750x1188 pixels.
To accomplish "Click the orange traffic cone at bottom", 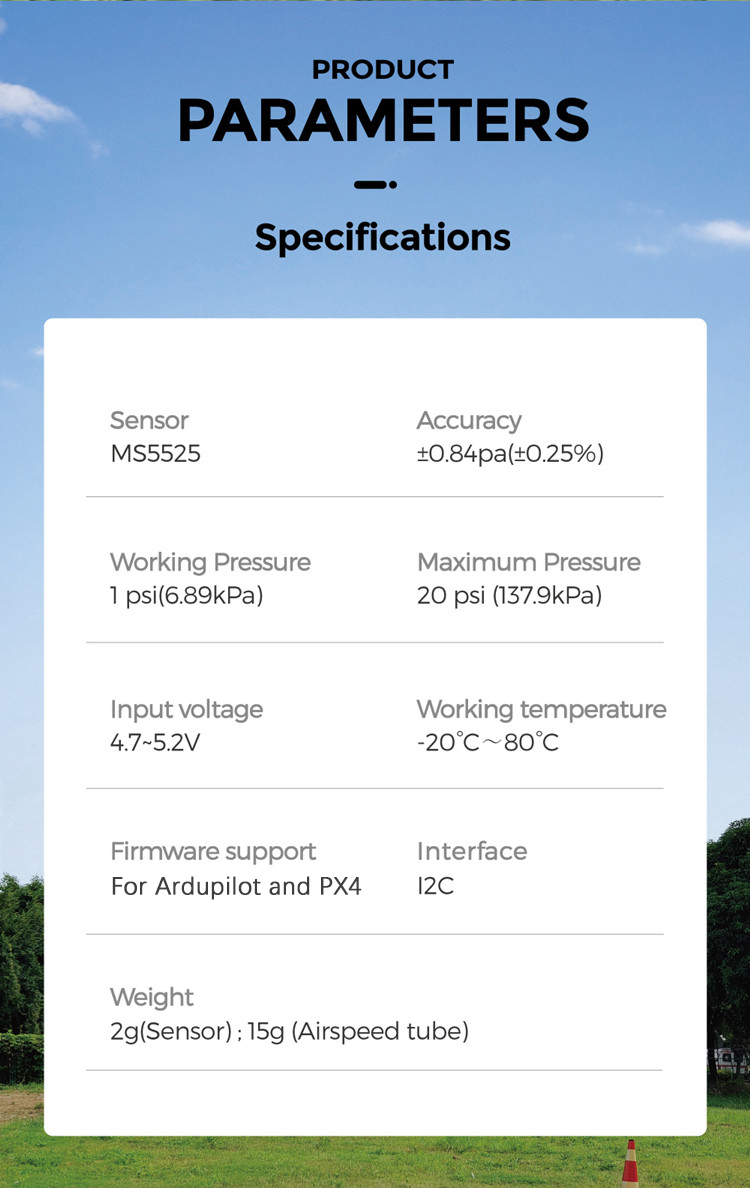I will [x=630, y=1164].
